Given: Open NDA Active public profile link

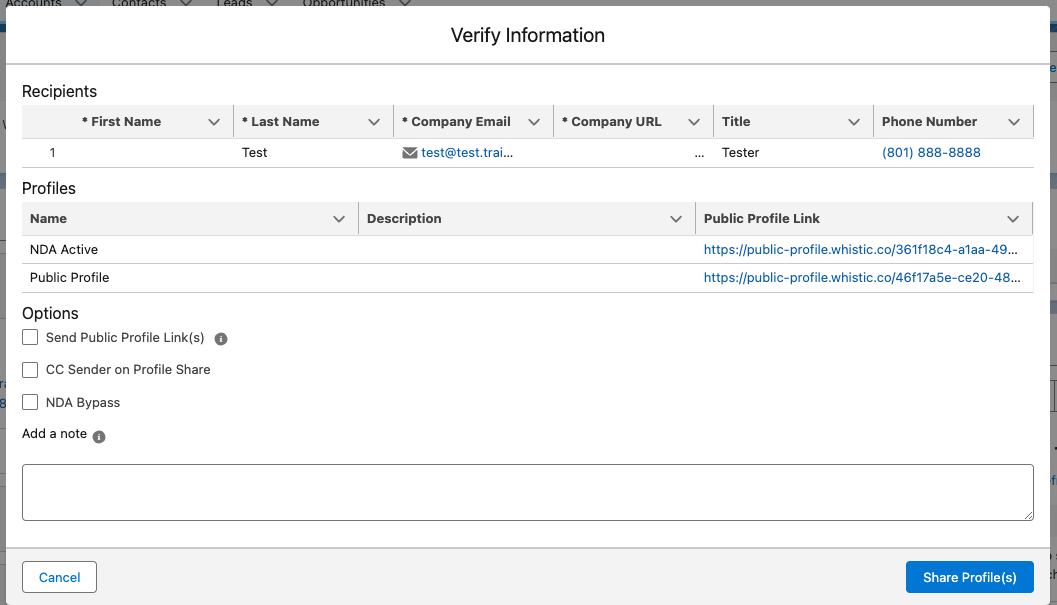Looking at the screenshot, I should click(x=861, y=250).
